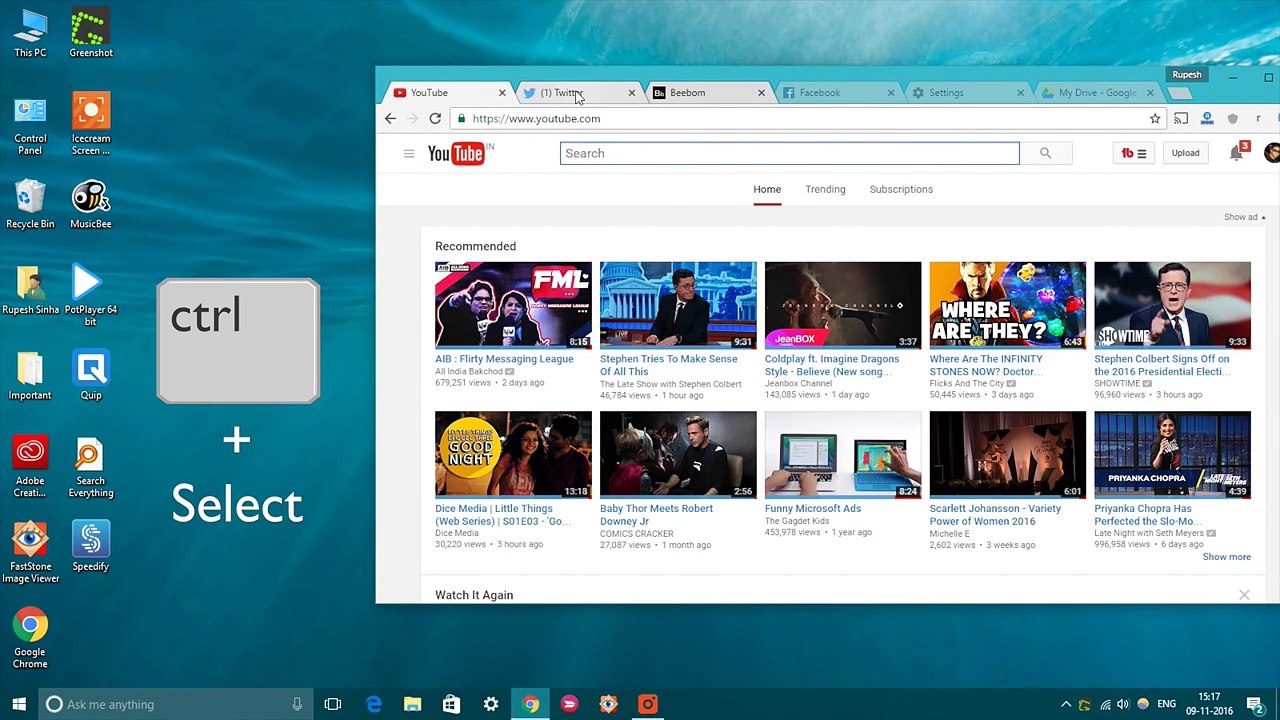Open the Rupesh profile switcher

pyautogui.click(x=1187, y=75)
